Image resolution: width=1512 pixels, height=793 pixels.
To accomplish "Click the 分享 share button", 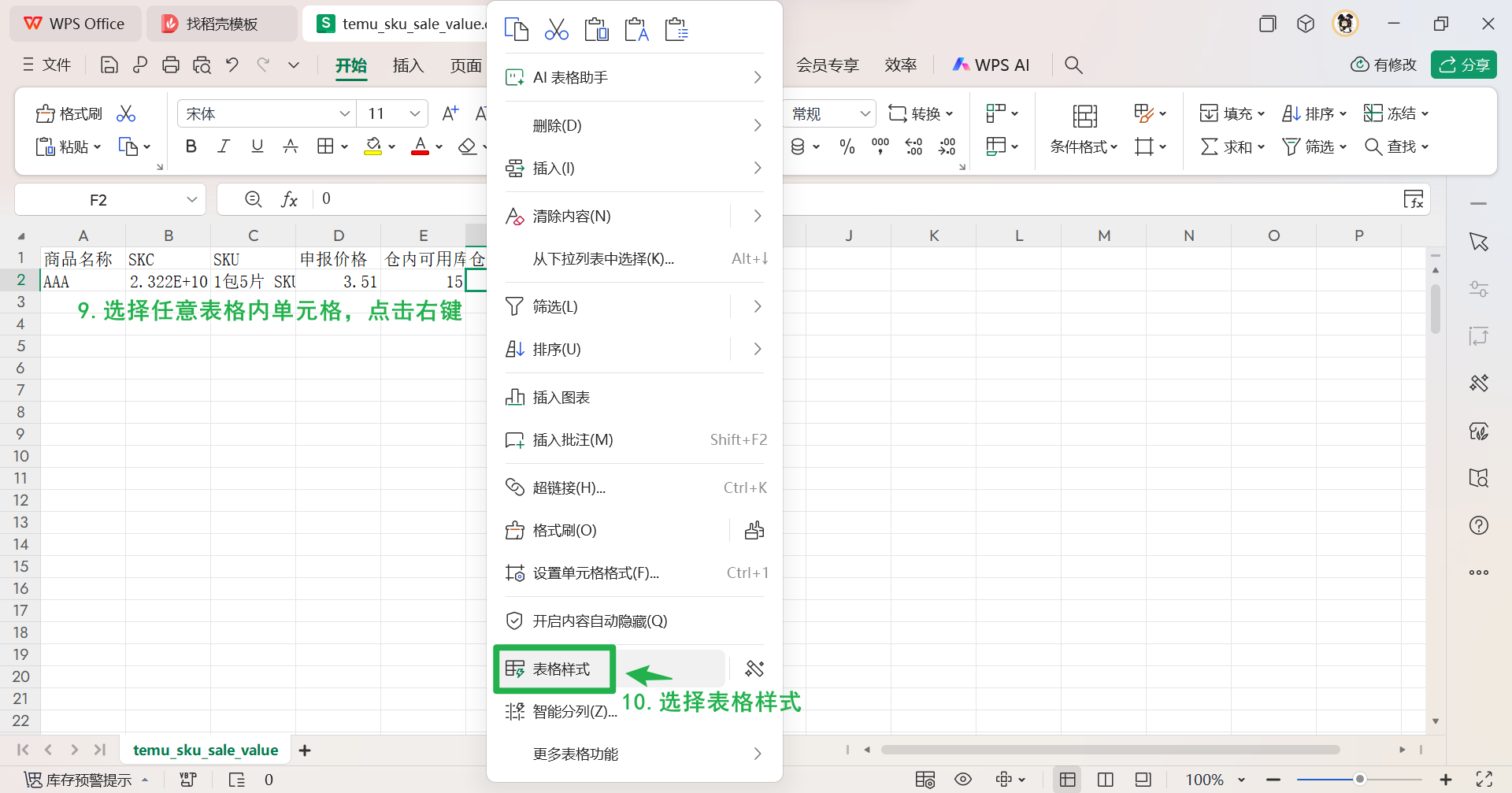I will click(x=1463, y=65).
